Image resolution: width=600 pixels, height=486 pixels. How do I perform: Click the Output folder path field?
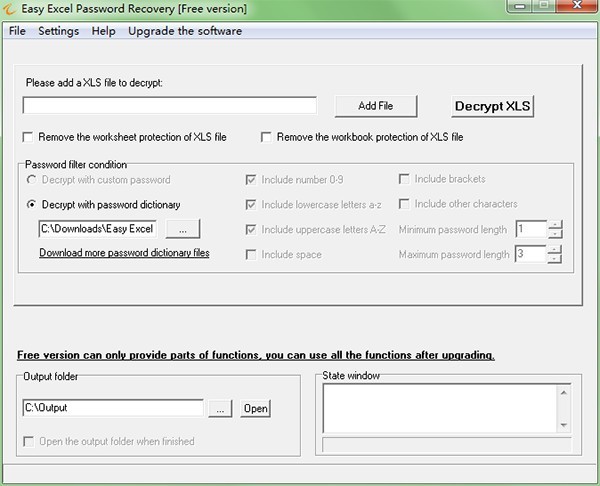tap(113, 408)
